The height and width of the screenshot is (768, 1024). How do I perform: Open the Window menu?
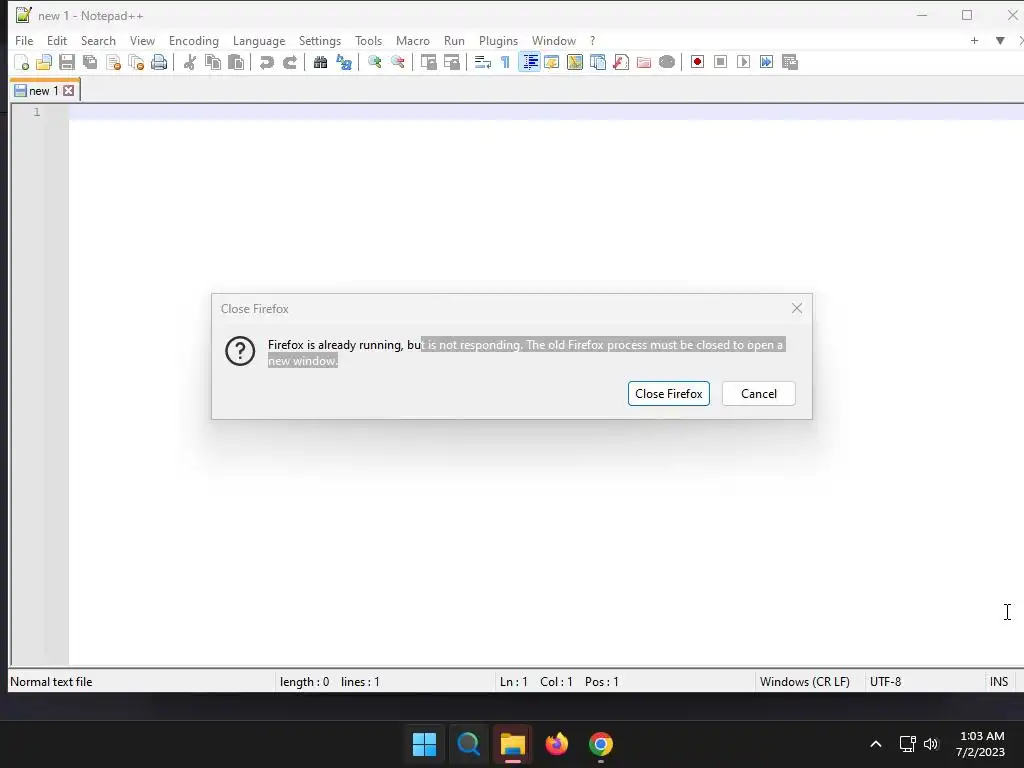[554, 40]
